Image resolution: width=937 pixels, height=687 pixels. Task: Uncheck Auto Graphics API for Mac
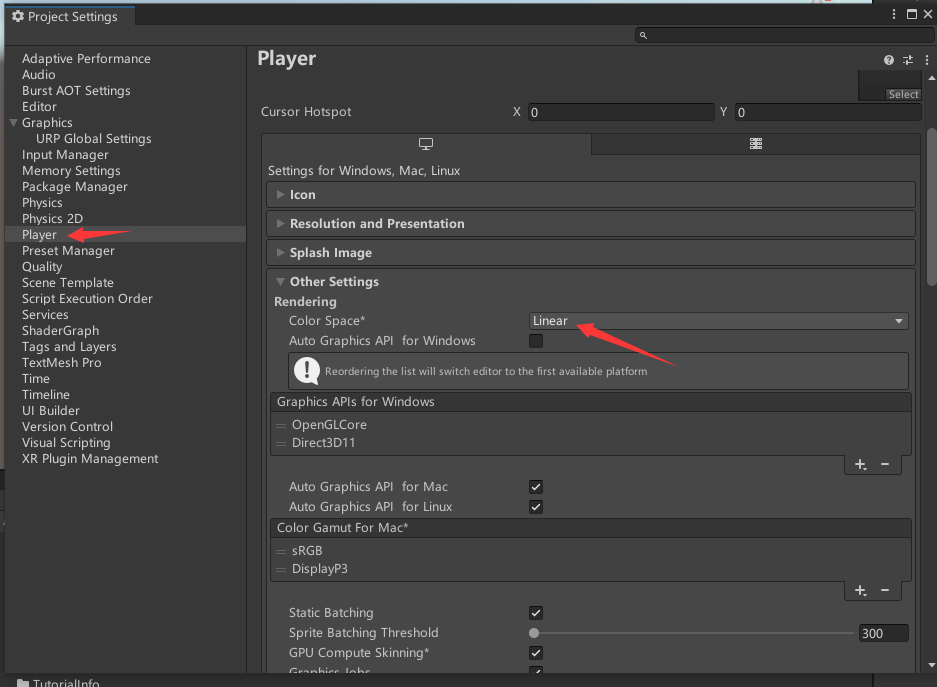coord(536,487)
